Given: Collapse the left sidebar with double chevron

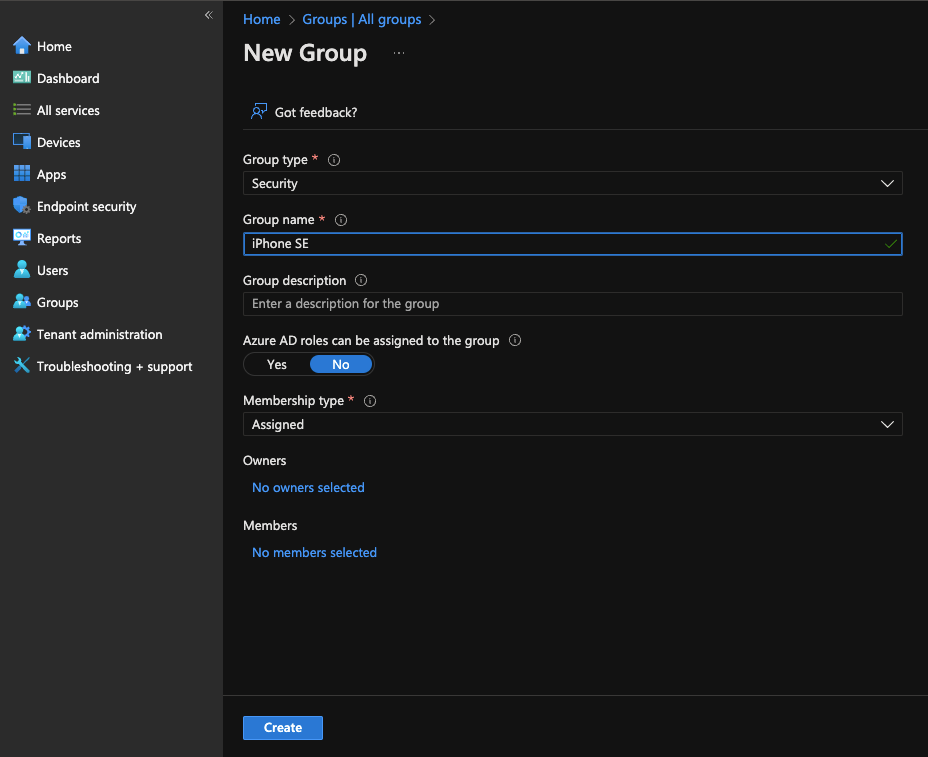Looking at the screenshot, I should (208, 15).
